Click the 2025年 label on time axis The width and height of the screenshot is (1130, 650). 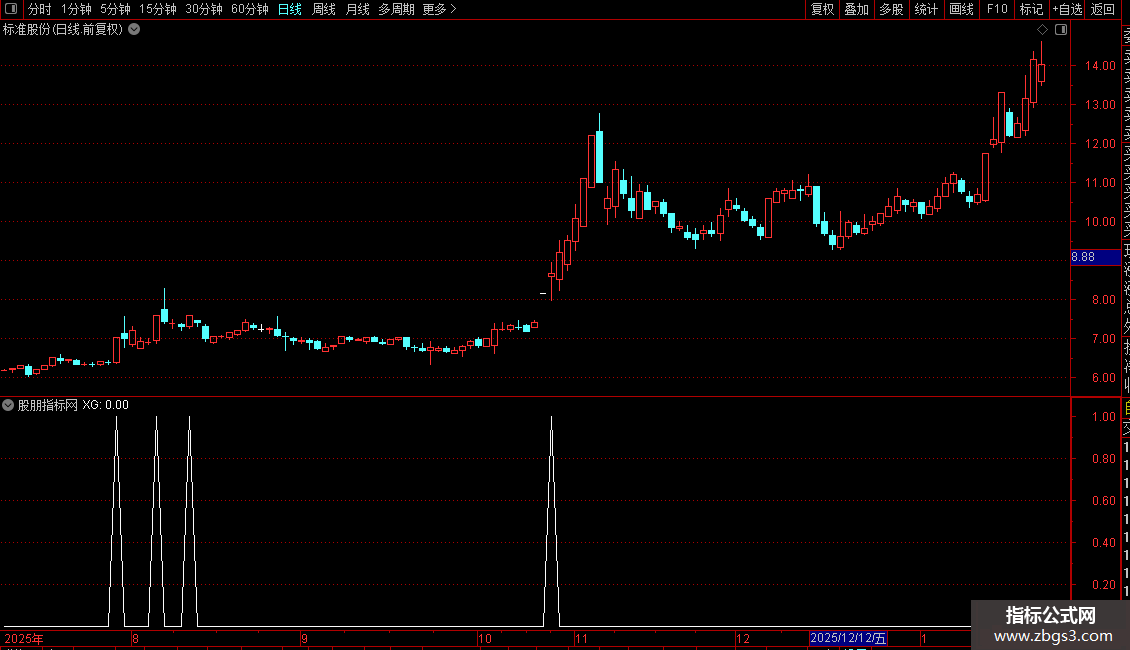click(x=24, y=638)
